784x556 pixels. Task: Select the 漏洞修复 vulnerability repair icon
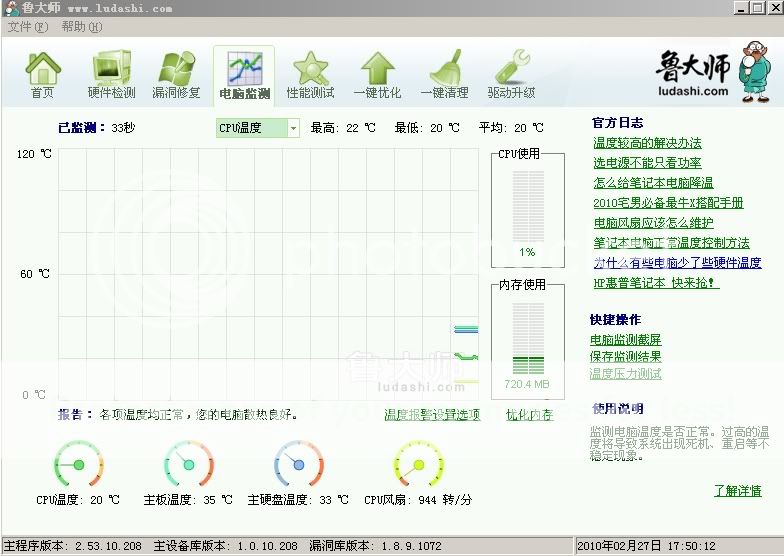[x=176, y=70]
